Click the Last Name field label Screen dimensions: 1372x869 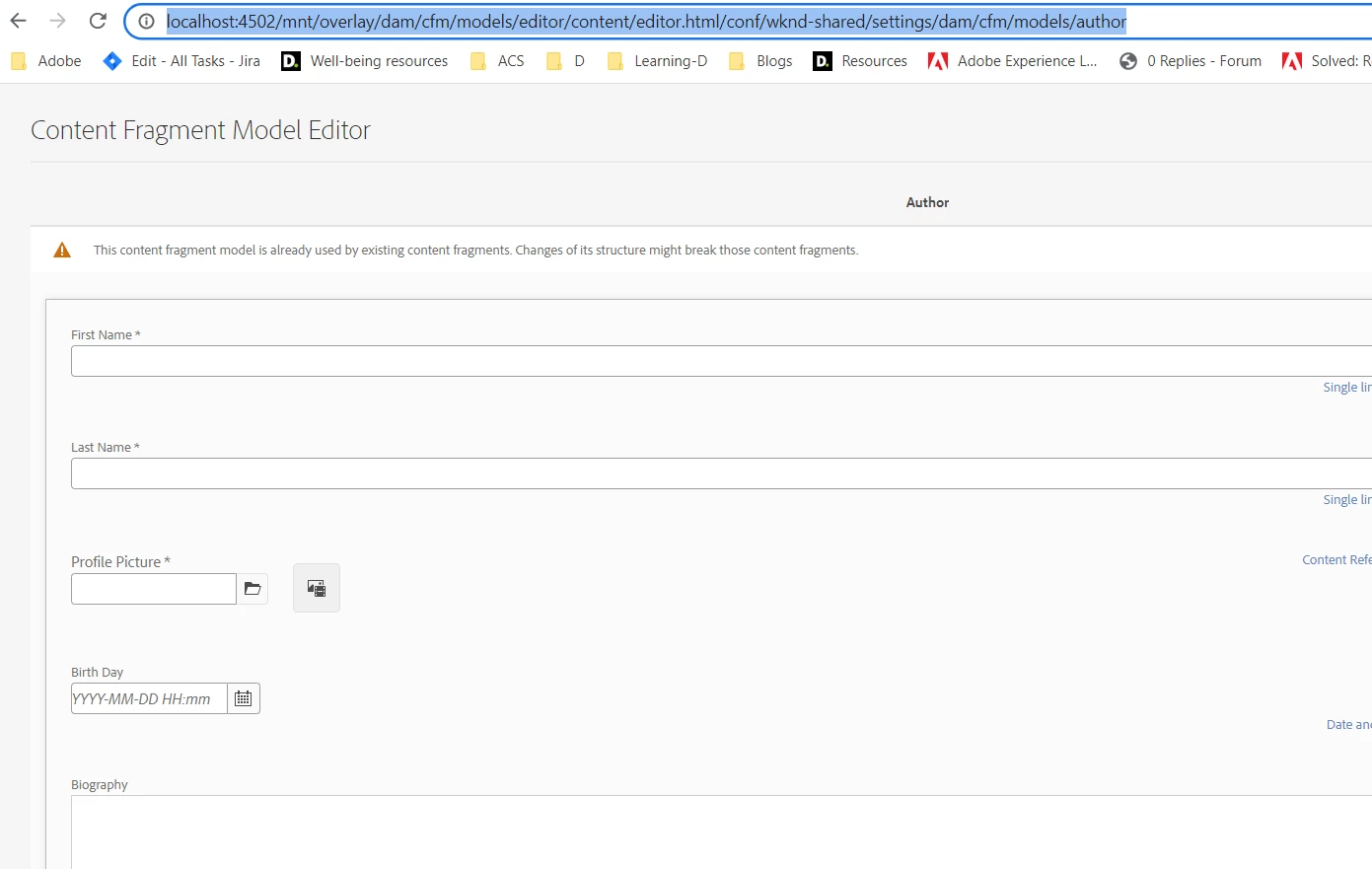click(x=106, y=447)
